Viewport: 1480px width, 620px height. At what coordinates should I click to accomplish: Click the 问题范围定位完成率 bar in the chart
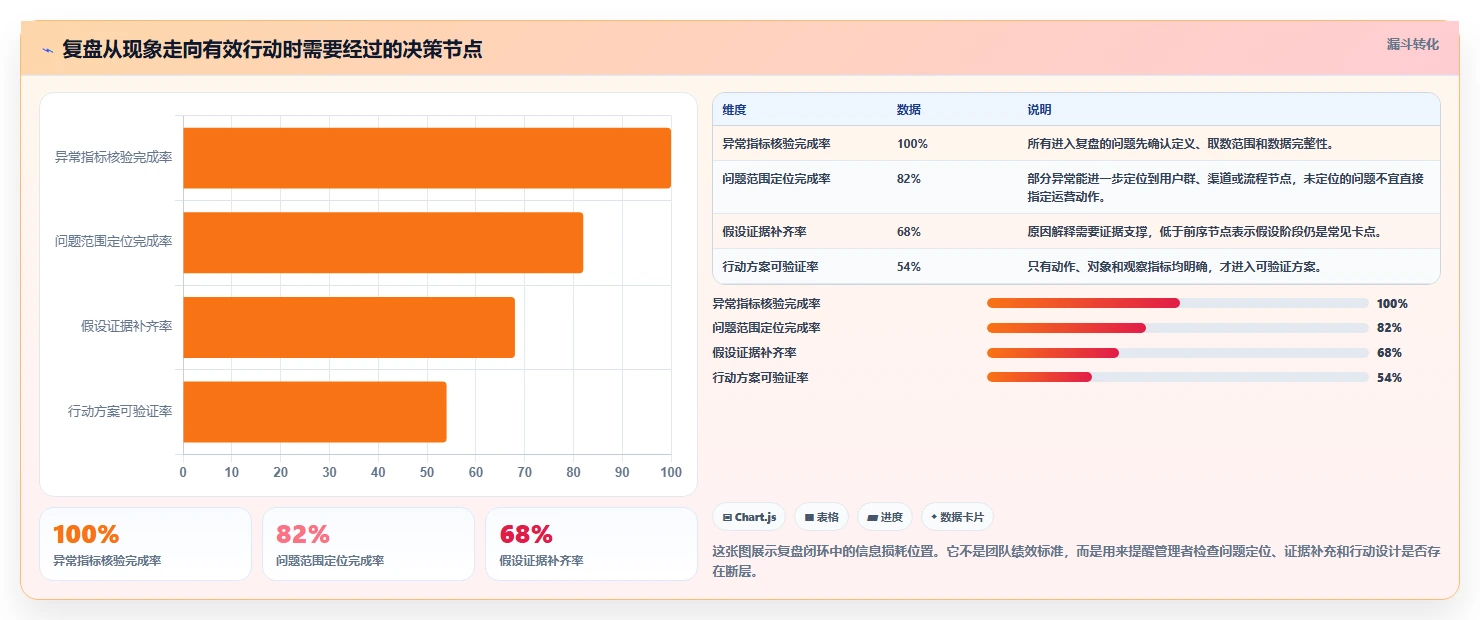point(383,242)
